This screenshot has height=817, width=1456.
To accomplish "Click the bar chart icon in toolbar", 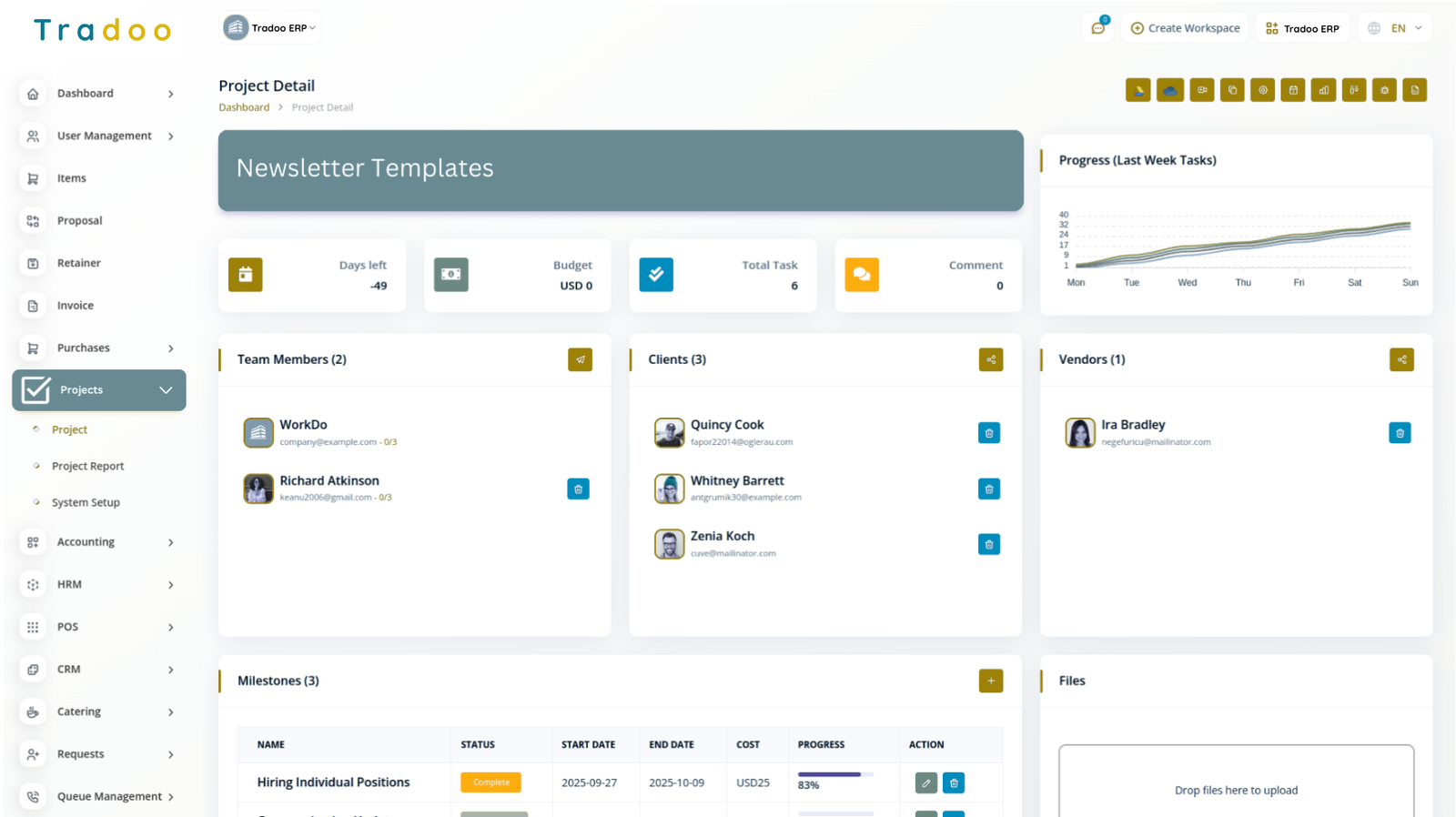I will 1323,90.
